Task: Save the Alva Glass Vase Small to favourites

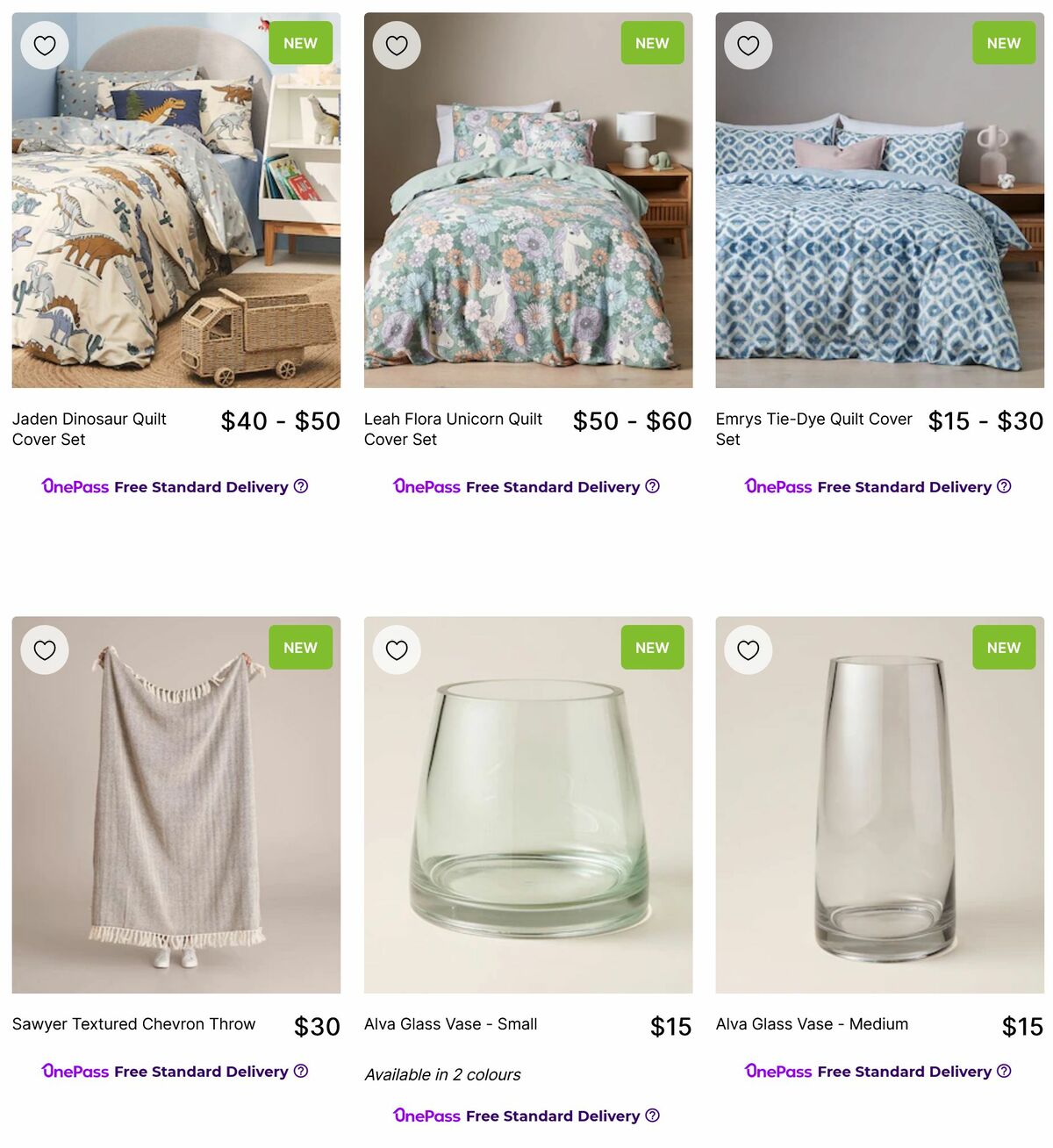Action: [x=397, y=649]
